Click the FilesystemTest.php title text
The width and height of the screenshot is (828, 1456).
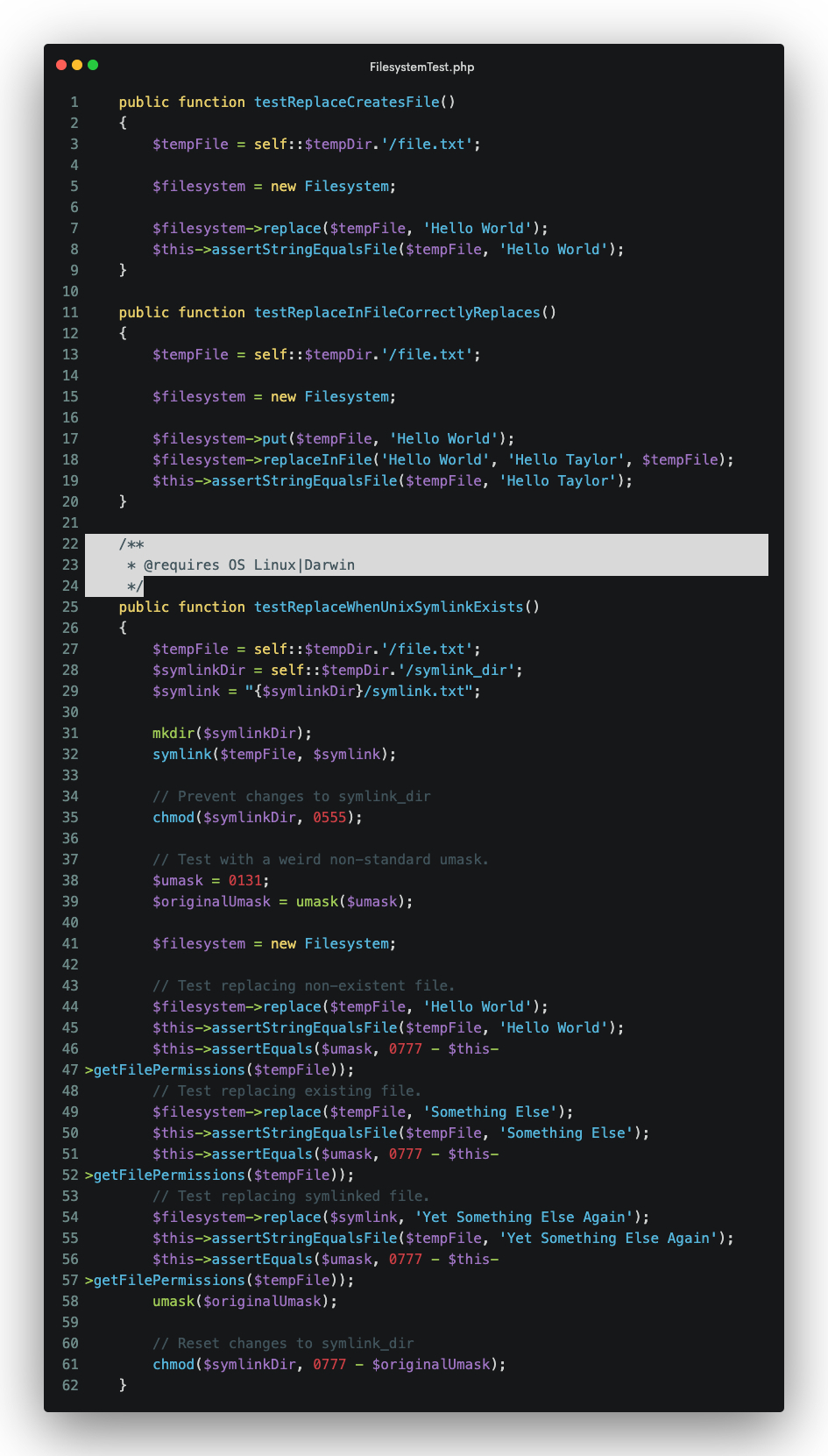tap(422, 67)
